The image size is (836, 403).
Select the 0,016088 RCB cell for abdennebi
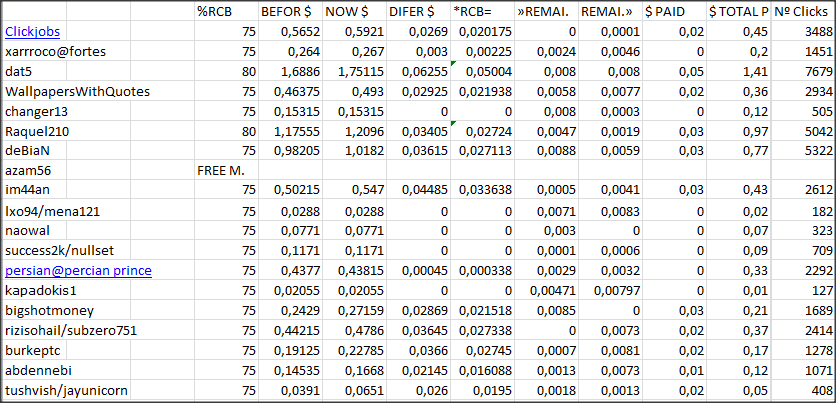(482, 370)
